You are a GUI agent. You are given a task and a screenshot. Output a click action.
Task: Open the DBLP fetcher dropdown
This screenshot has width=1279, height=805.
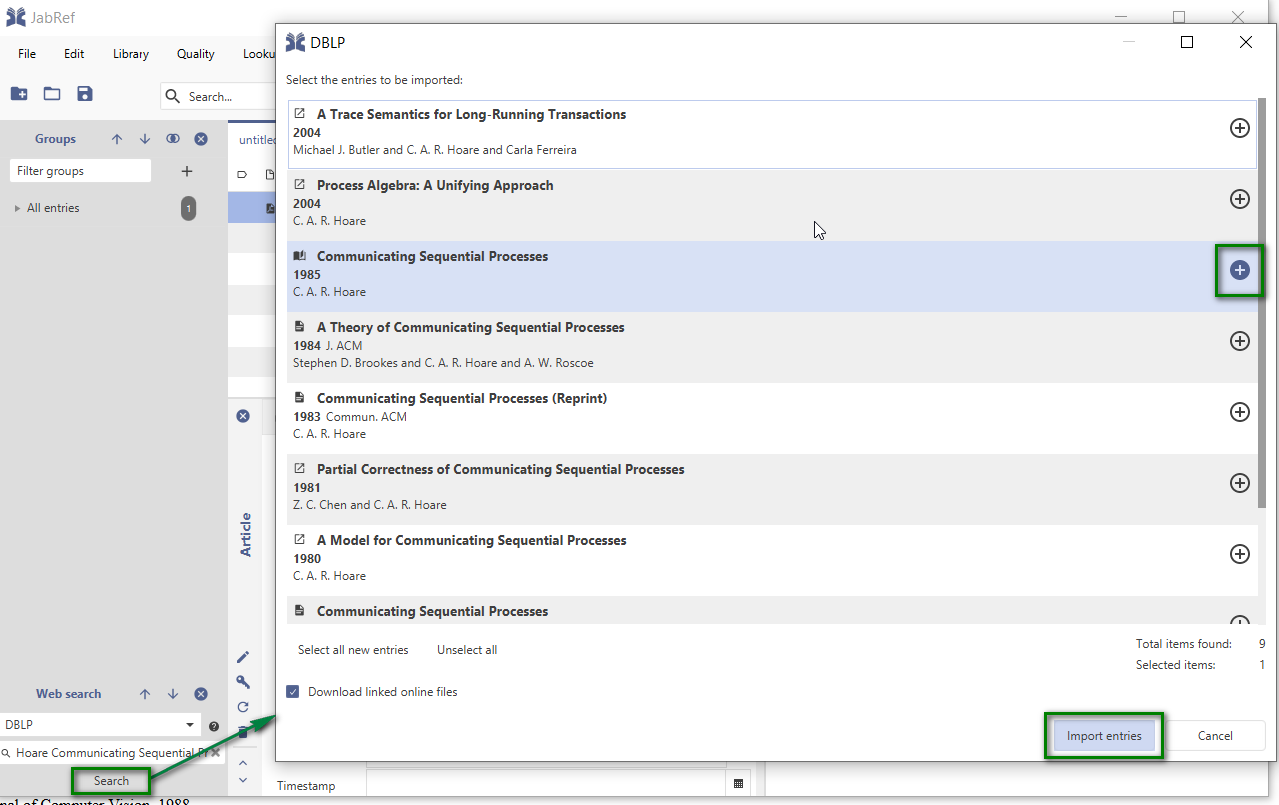point(190,725)
